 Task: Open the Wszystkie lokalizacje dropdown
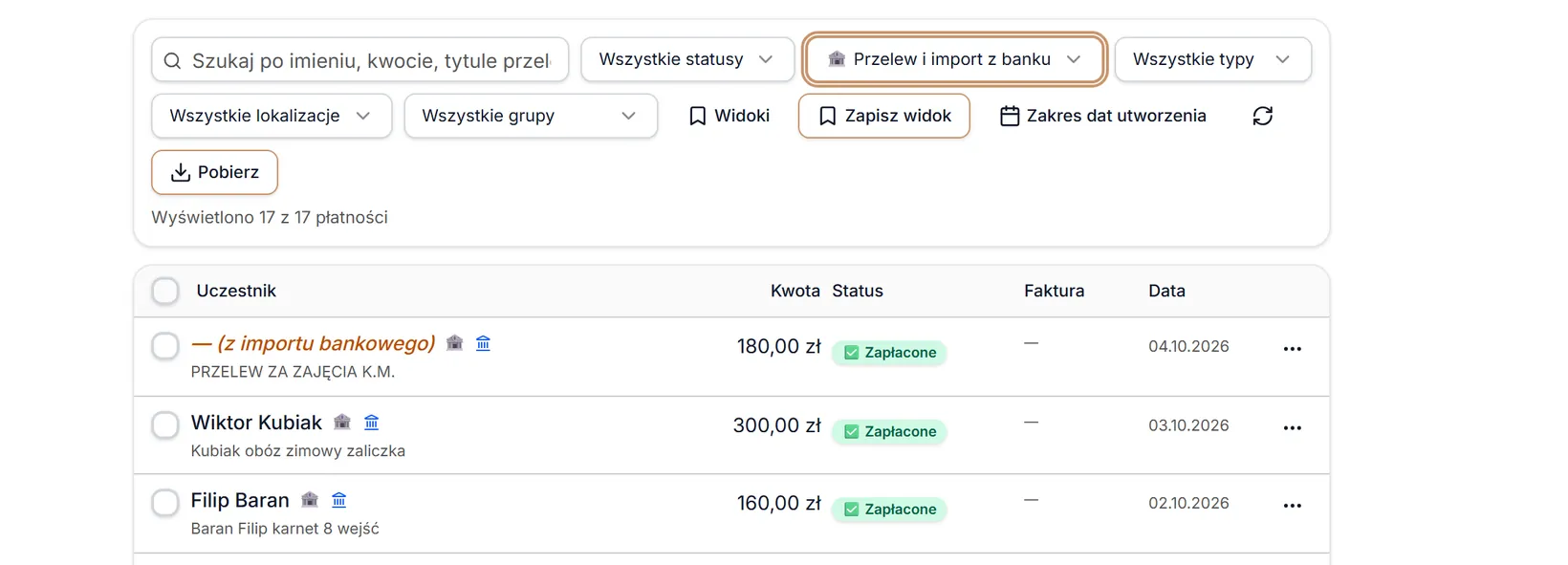(x=272, y=116)
